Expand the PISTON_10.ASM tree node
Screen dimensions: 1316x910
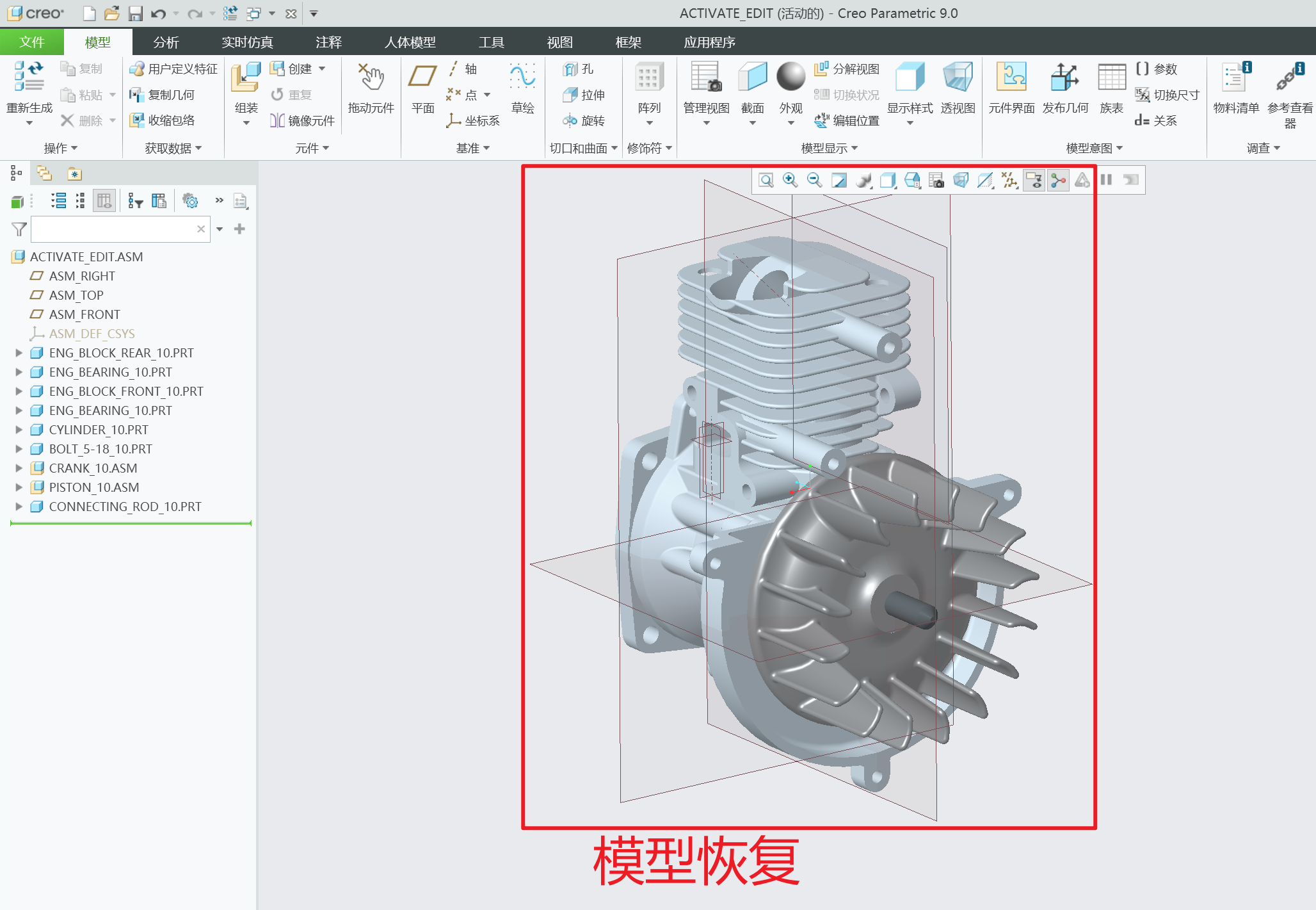click(x=19, y=487)
